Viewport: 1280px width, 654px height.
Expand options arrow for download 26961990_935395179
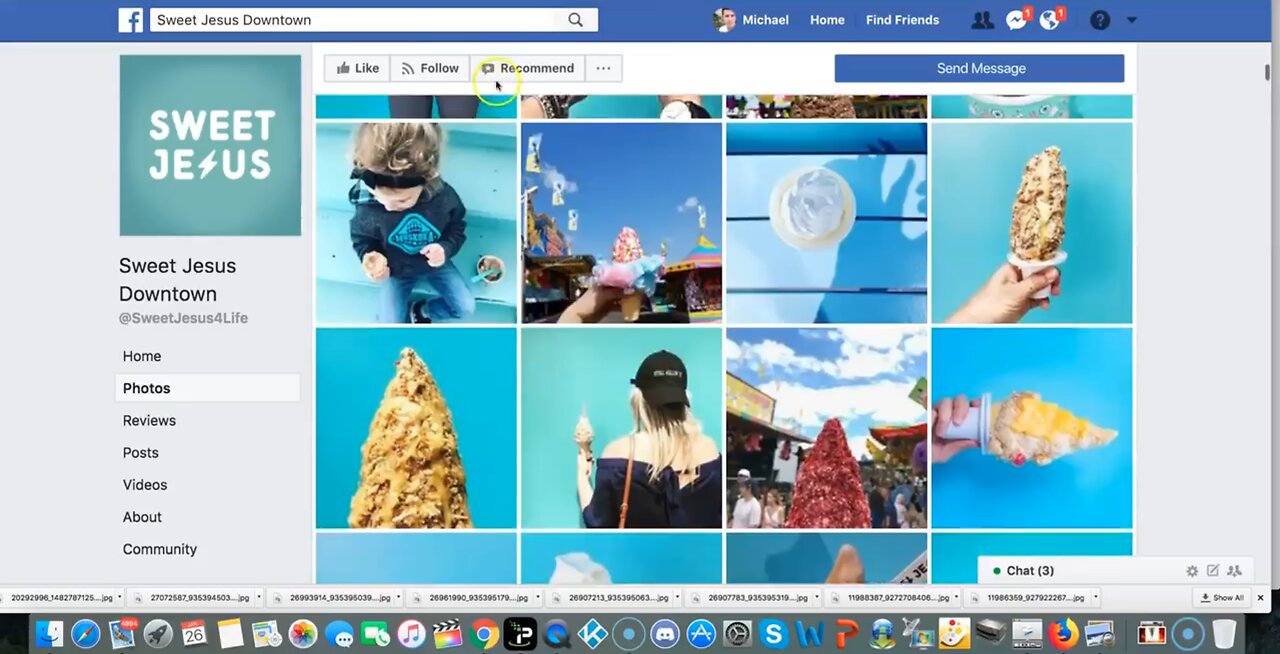(x=538, y=598)
